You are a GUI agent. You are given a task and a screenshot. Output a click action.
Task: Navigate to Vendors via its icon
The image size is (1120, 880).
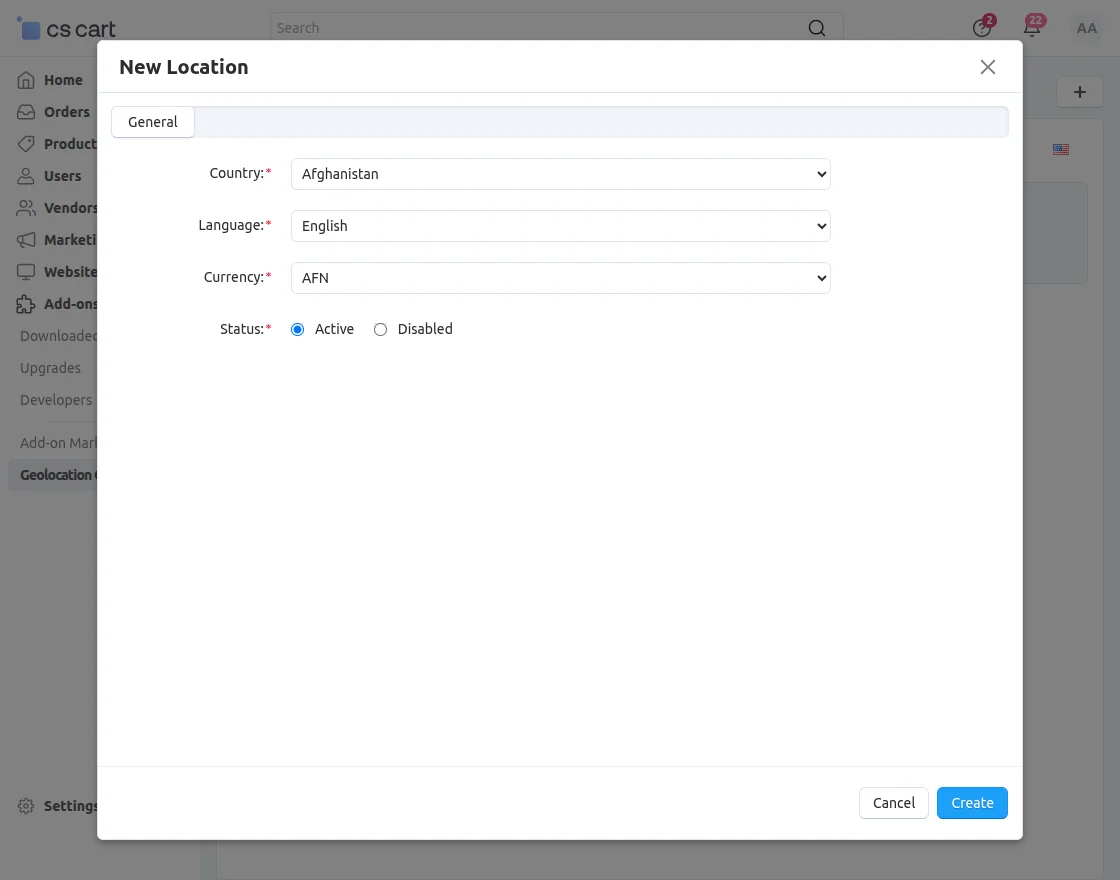coord(27,207)
